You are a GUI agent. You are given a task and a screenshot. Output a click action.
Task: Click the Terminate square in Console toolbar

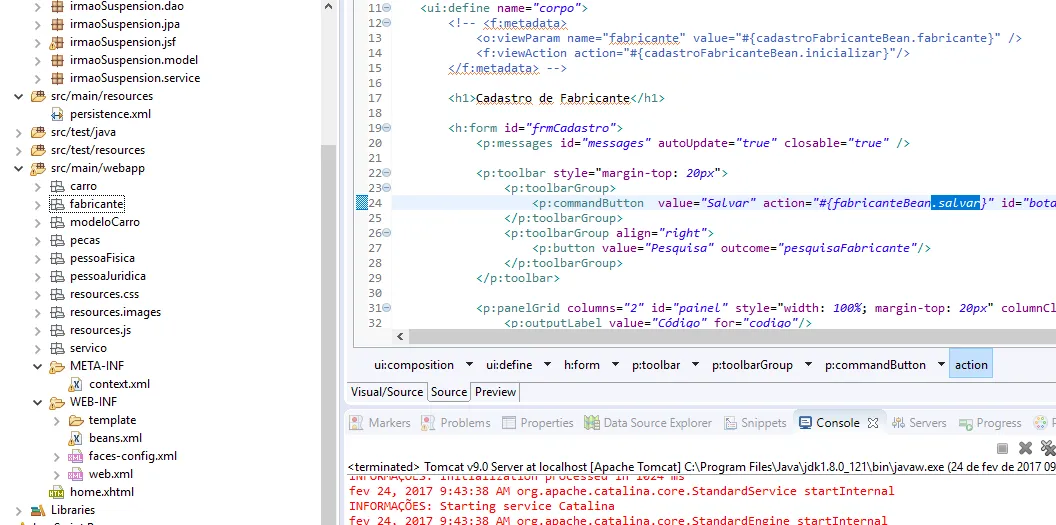(x=1002, y=448)
